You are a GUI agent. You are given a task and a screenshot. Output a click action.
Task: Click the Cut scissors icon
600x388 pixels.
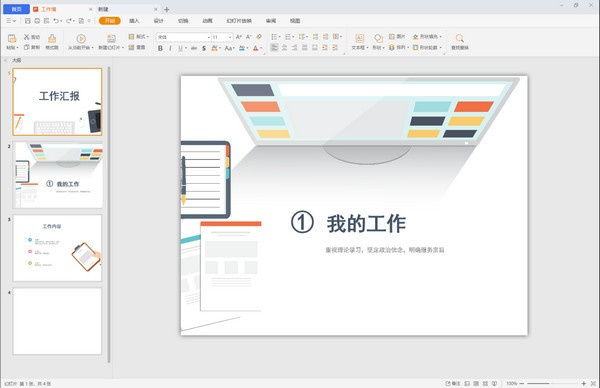[x=27, y=37]
